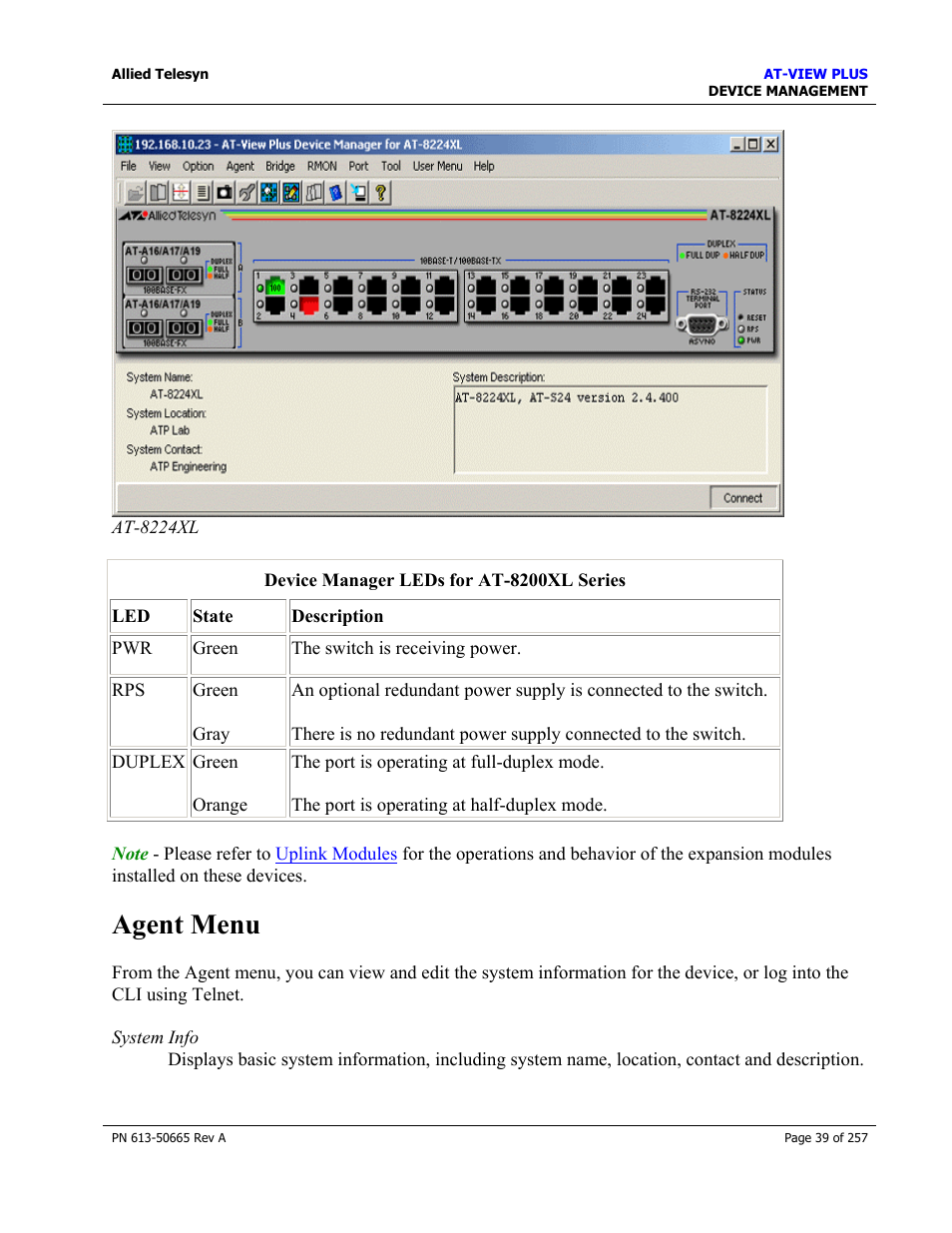
Task: Select green port 1 on the switch
Action: coord(275,287)
